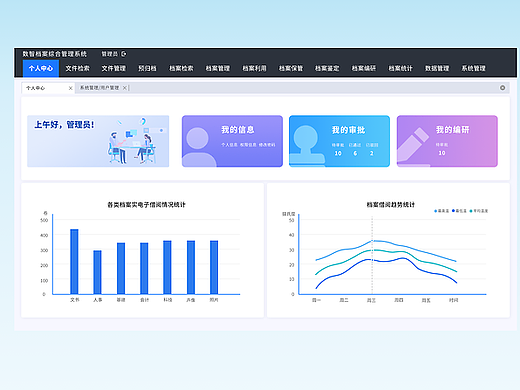The image size is (520, 390).
Task: Open the 文件管理 menu
Action: (x=114, y=68)
